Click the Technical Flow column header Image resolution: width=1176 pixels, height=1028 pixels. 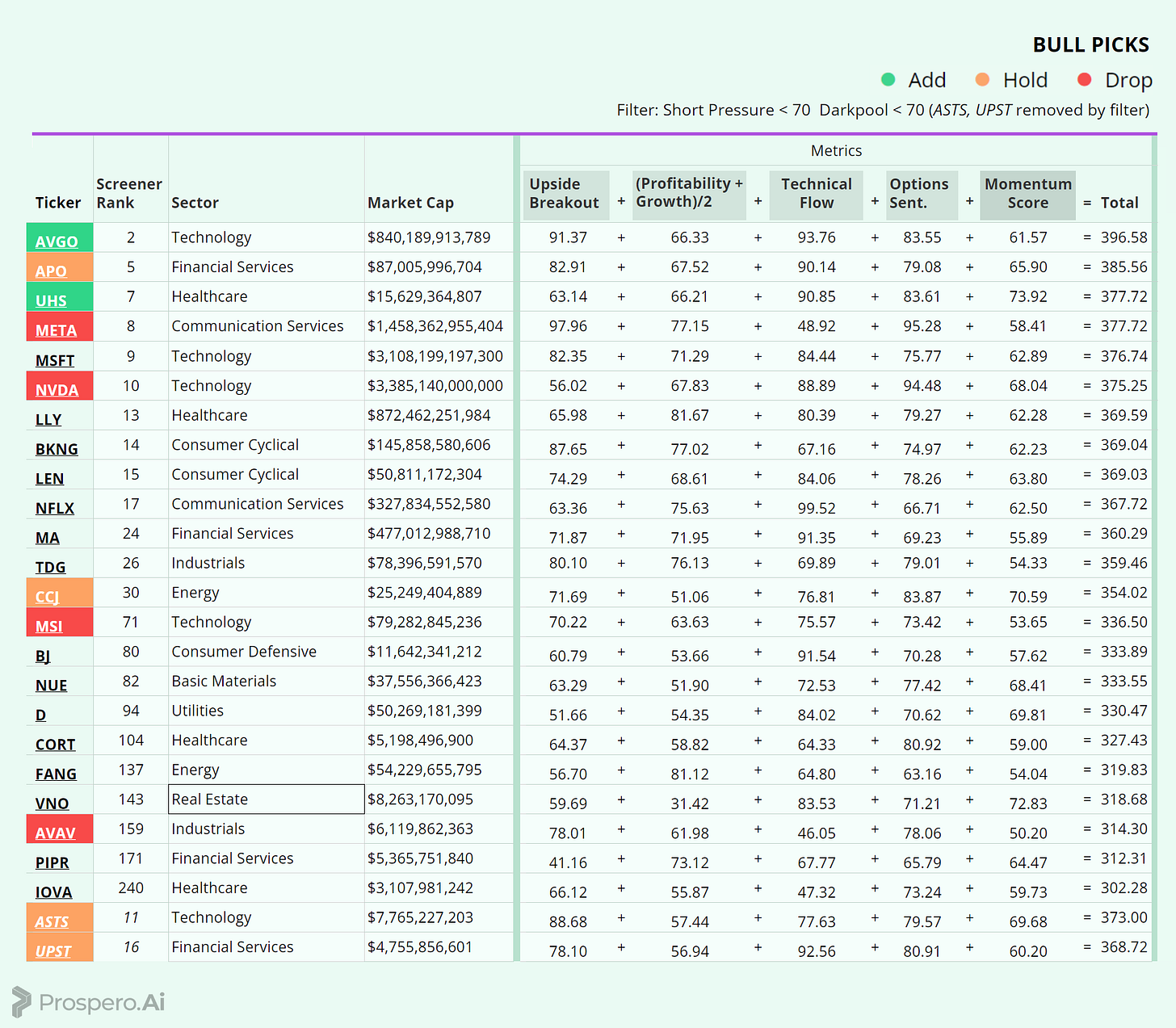817,194
